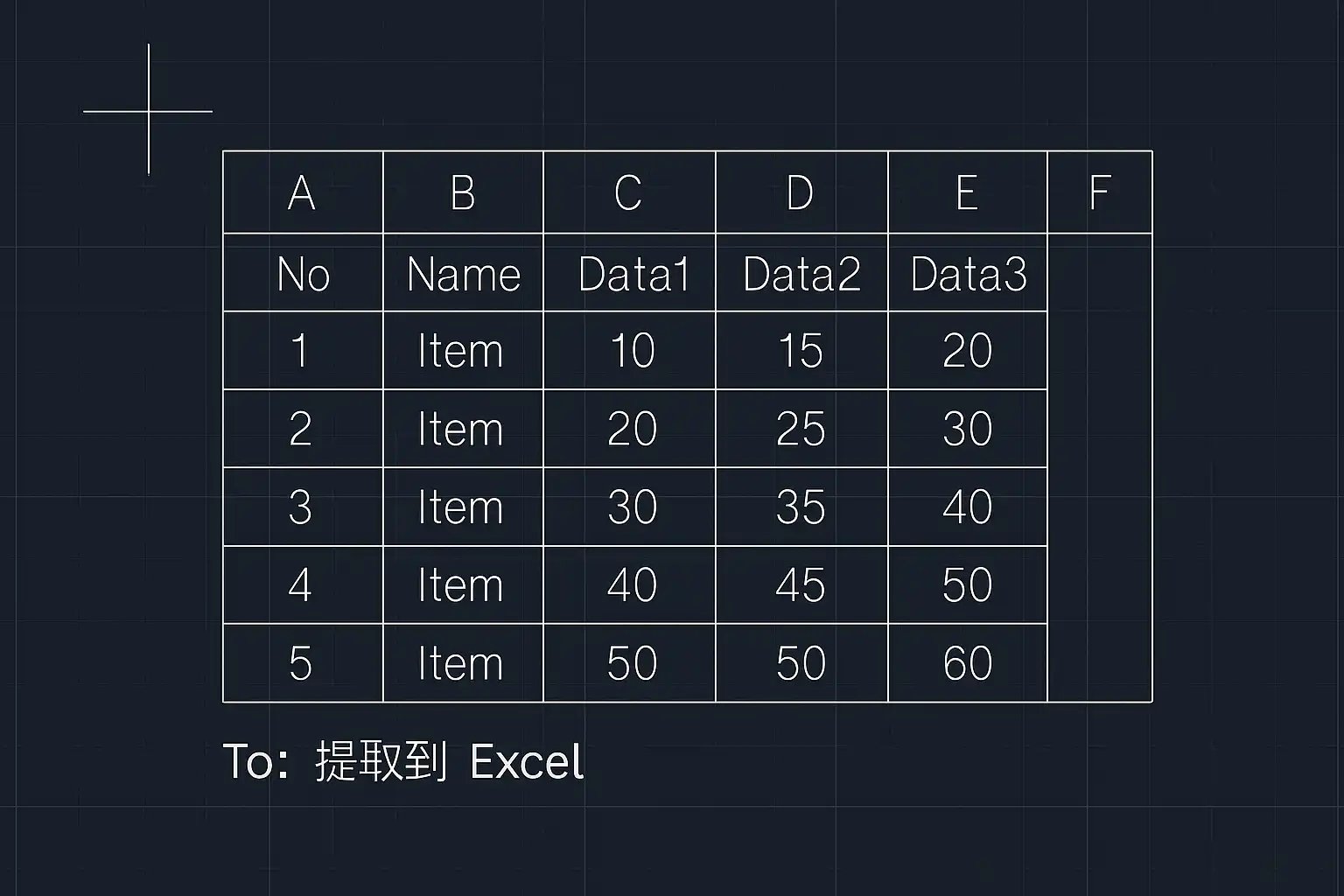1344x896 pixels.
Task: Click the crosshair cursor marker
Action: point(149,111)
